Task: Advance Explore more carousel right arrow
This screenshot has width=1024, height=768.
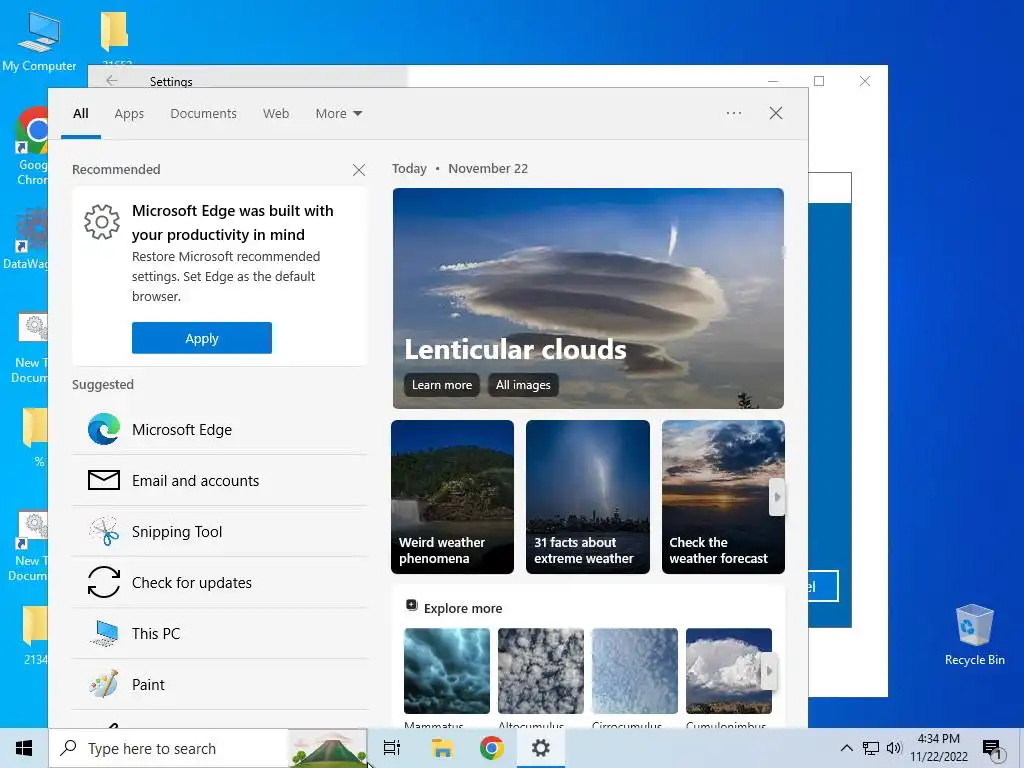Action: [769, 671]
